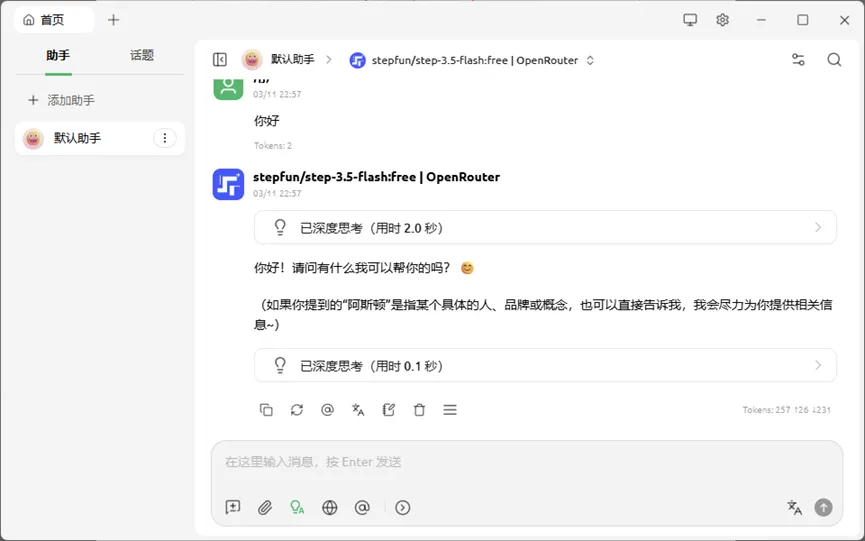Click the stepfun model avatar icon
Image resolution: width=865 pixels, height=541 pixels.
pyautogui.click(x=228, y=184)
